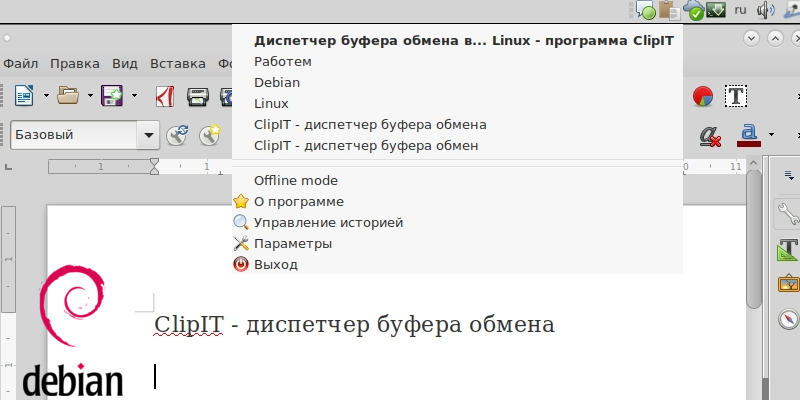The height and width of the screenshot is (400, 800).
Task: Expand the Save options arrow
Action: click(135, 95)
